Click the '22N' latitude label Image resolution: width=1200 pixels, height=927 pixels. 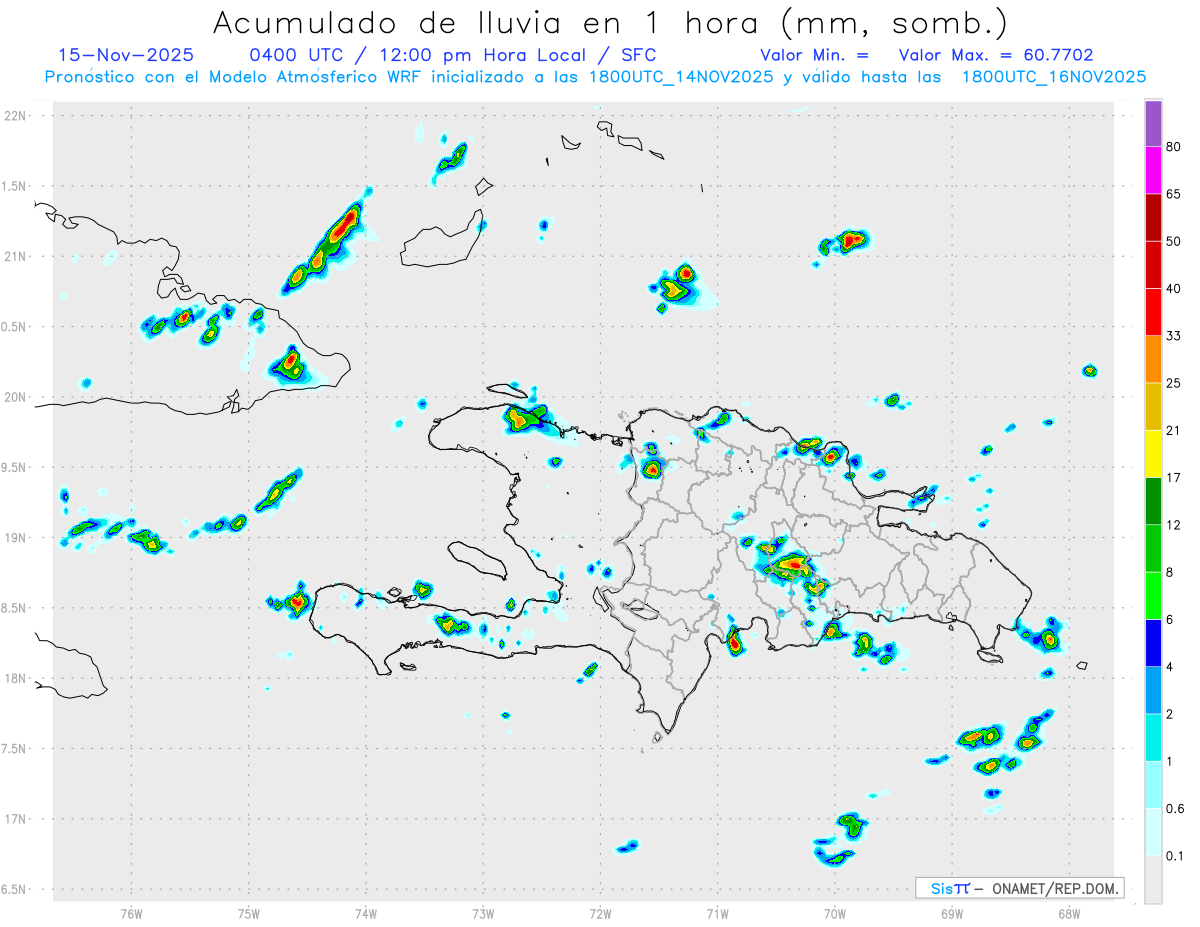pyautogui.click(x=16, y=116)
